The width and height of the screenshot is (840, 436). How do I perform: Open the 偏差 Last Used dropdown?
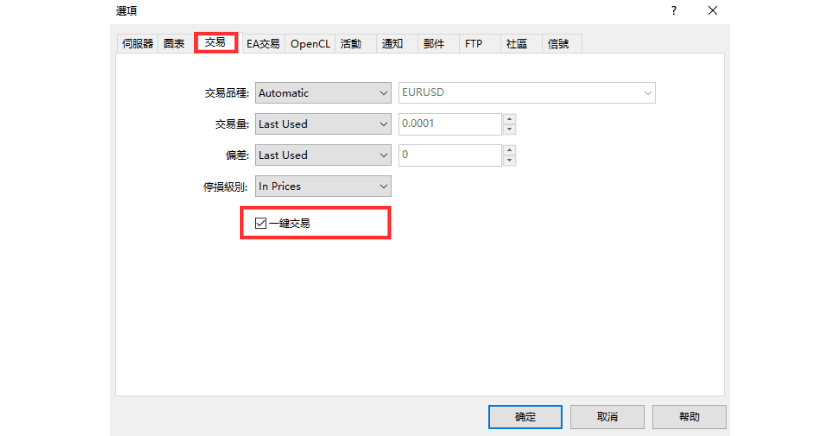(x=323, y=155)
